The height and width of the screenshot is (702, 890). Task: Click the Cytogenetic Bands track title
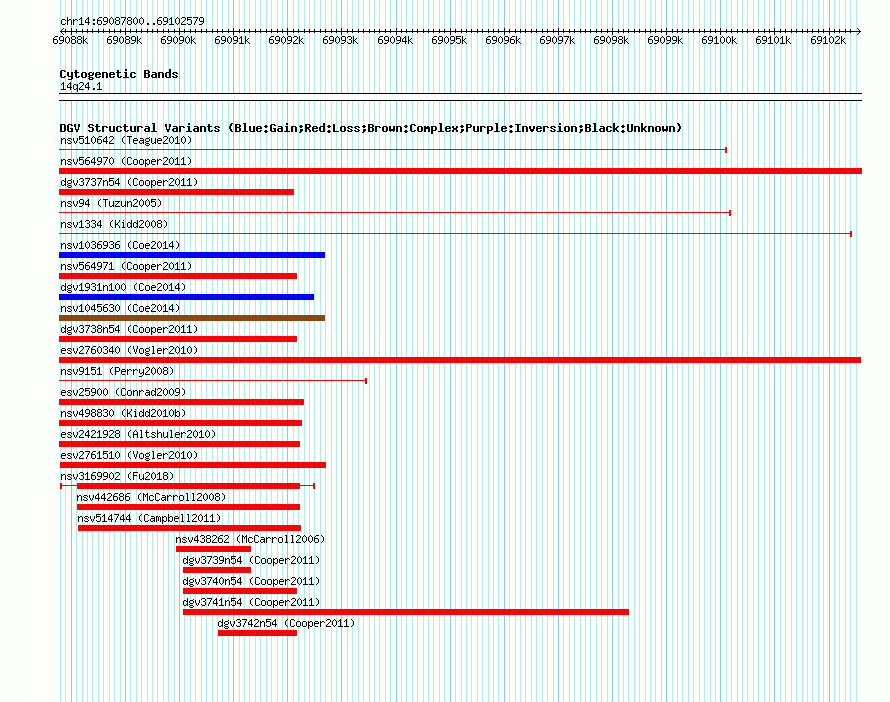pyautogui.click(x=119, y=74)
